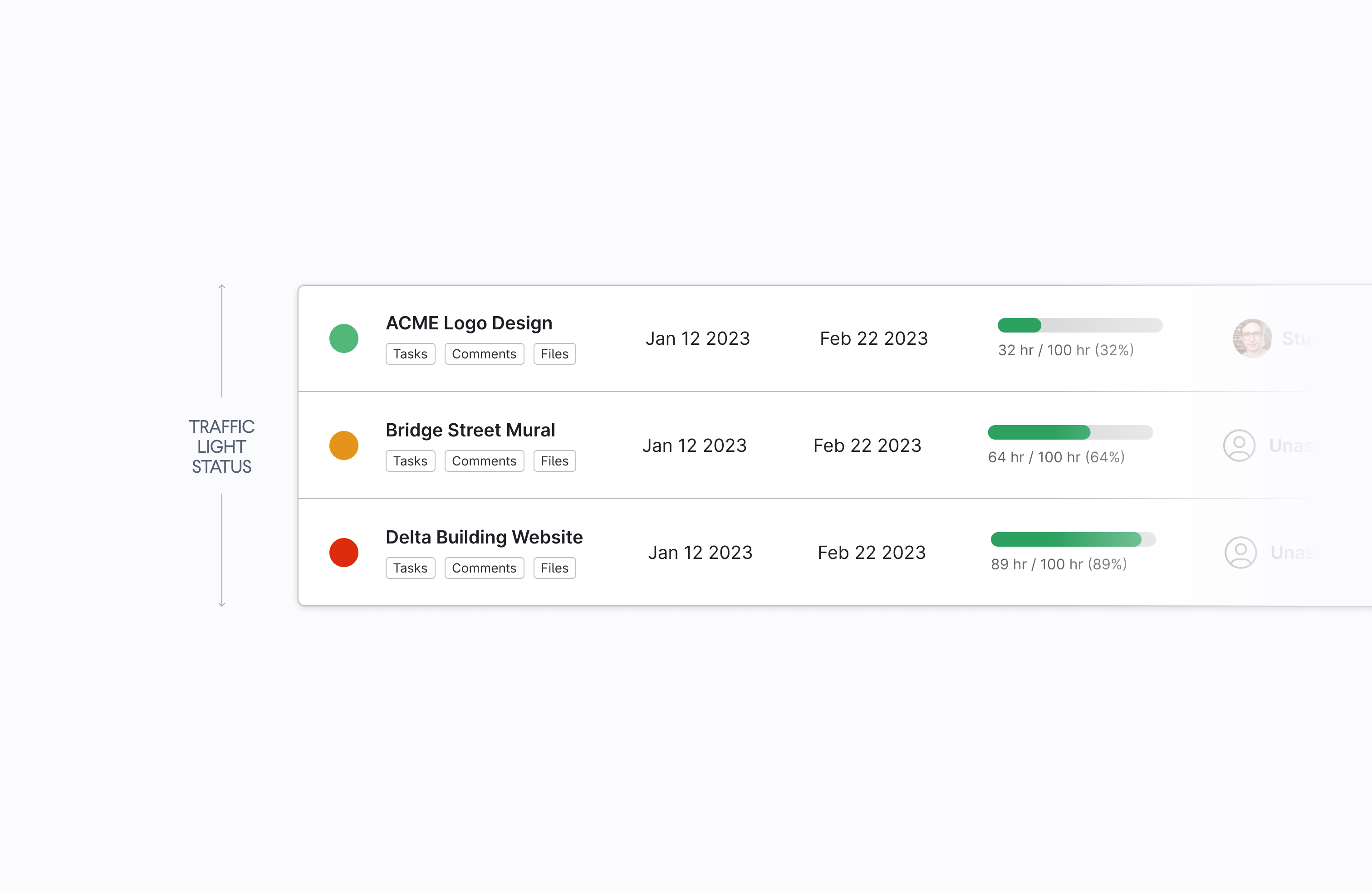This screenshot has height=891, width=1372.
Task: Click unassigned user icon in Bridge Street Mural row
Action: pyautogui.click(x=1239, y=445)
